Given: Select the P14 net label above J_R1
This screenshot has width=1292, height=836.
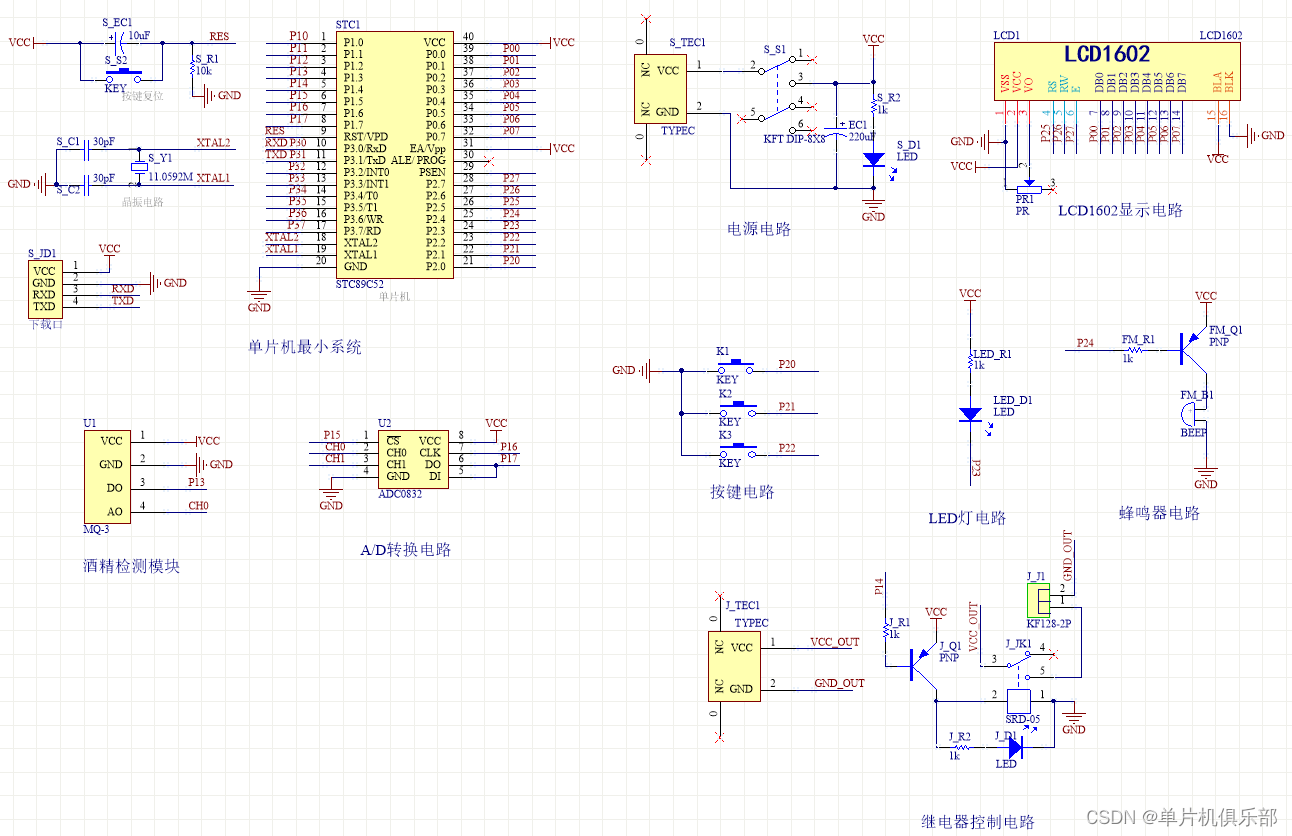Looking at the screenshot, I should (879, 587).
